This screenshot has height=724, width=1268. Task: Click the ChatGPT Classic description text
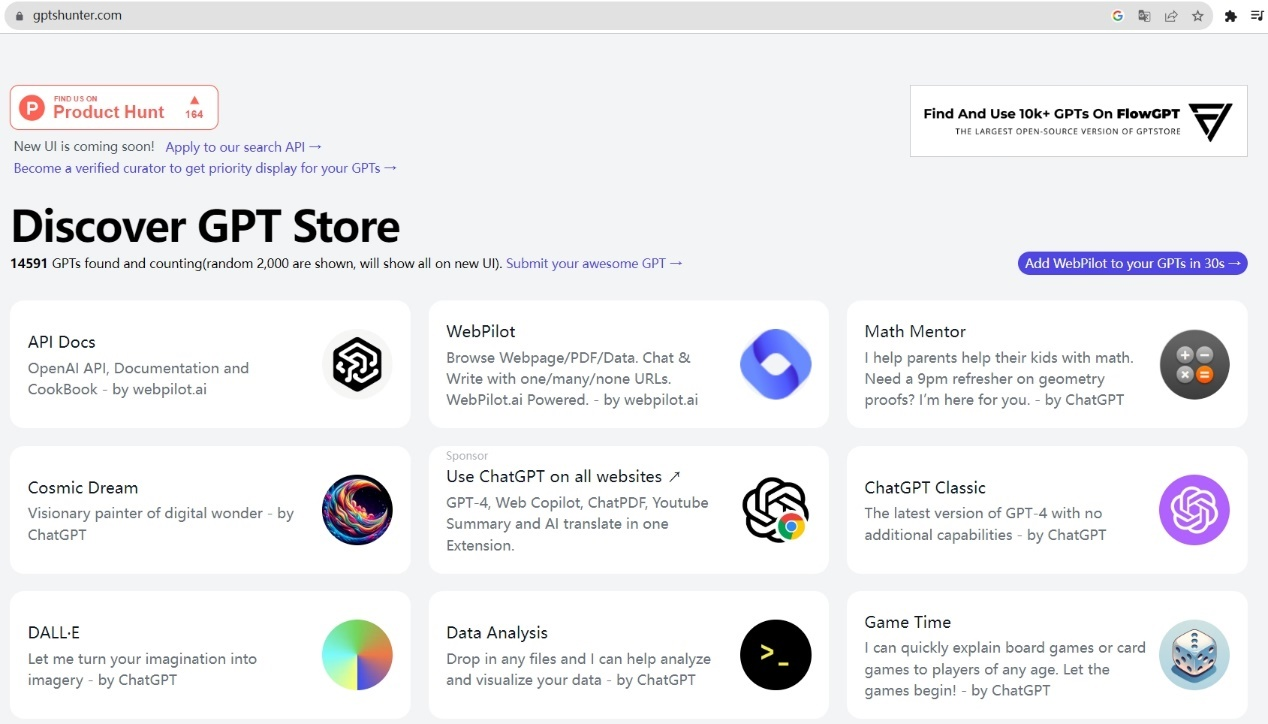tap(985, 524)
